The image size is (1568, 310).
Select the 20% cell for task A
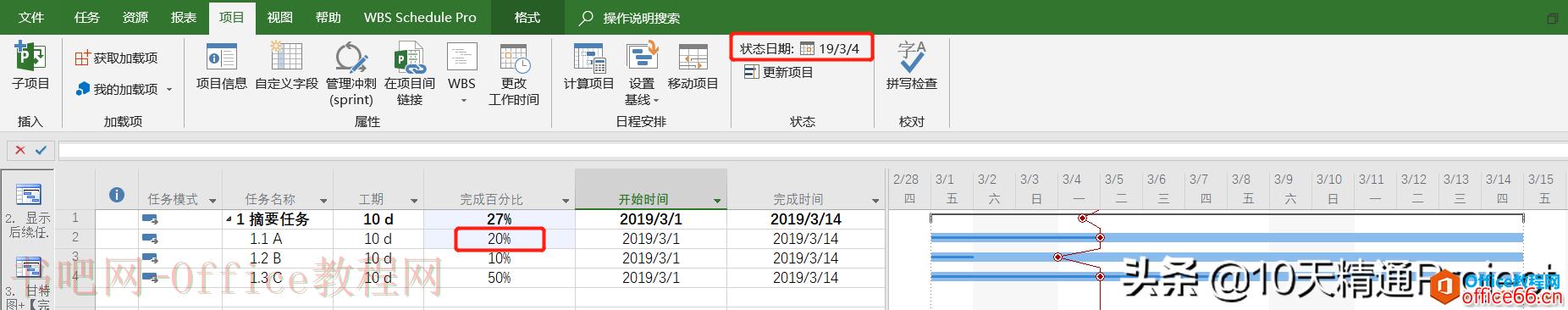click(x=500, y=239)
